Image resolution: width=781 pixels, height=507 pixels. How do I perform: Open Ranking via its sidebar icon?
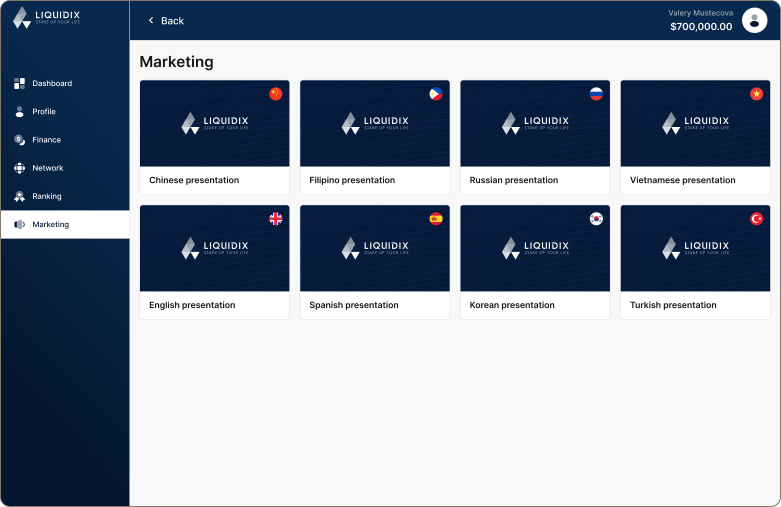pyautogui.click(x=19, y=196)
